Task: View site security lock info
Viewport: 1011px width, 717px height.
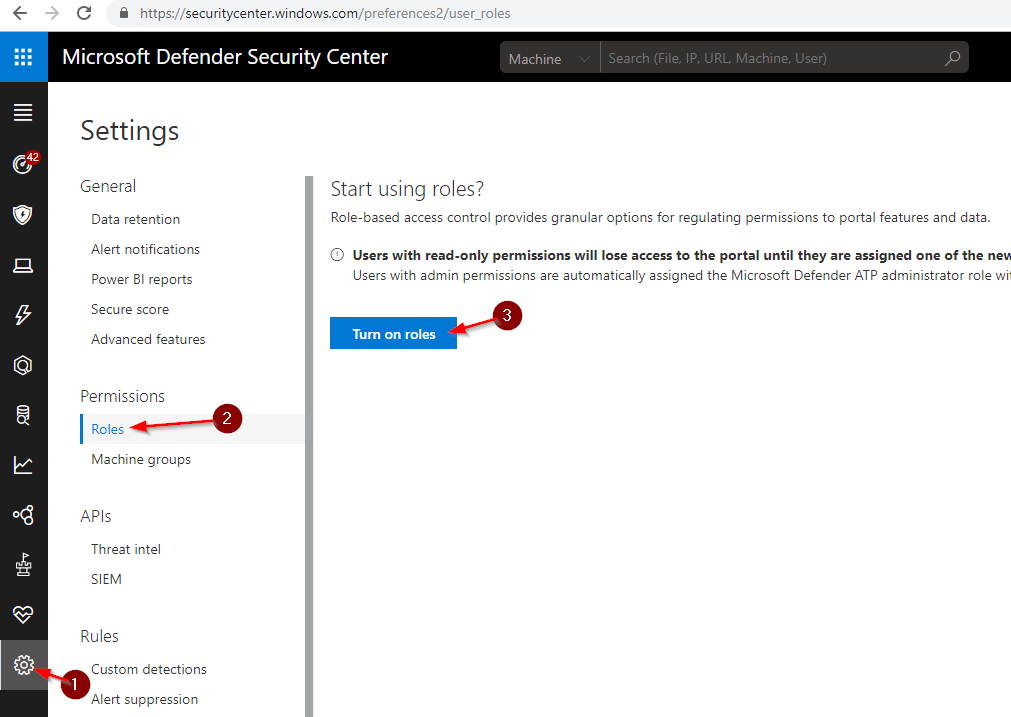Action: 124,13
